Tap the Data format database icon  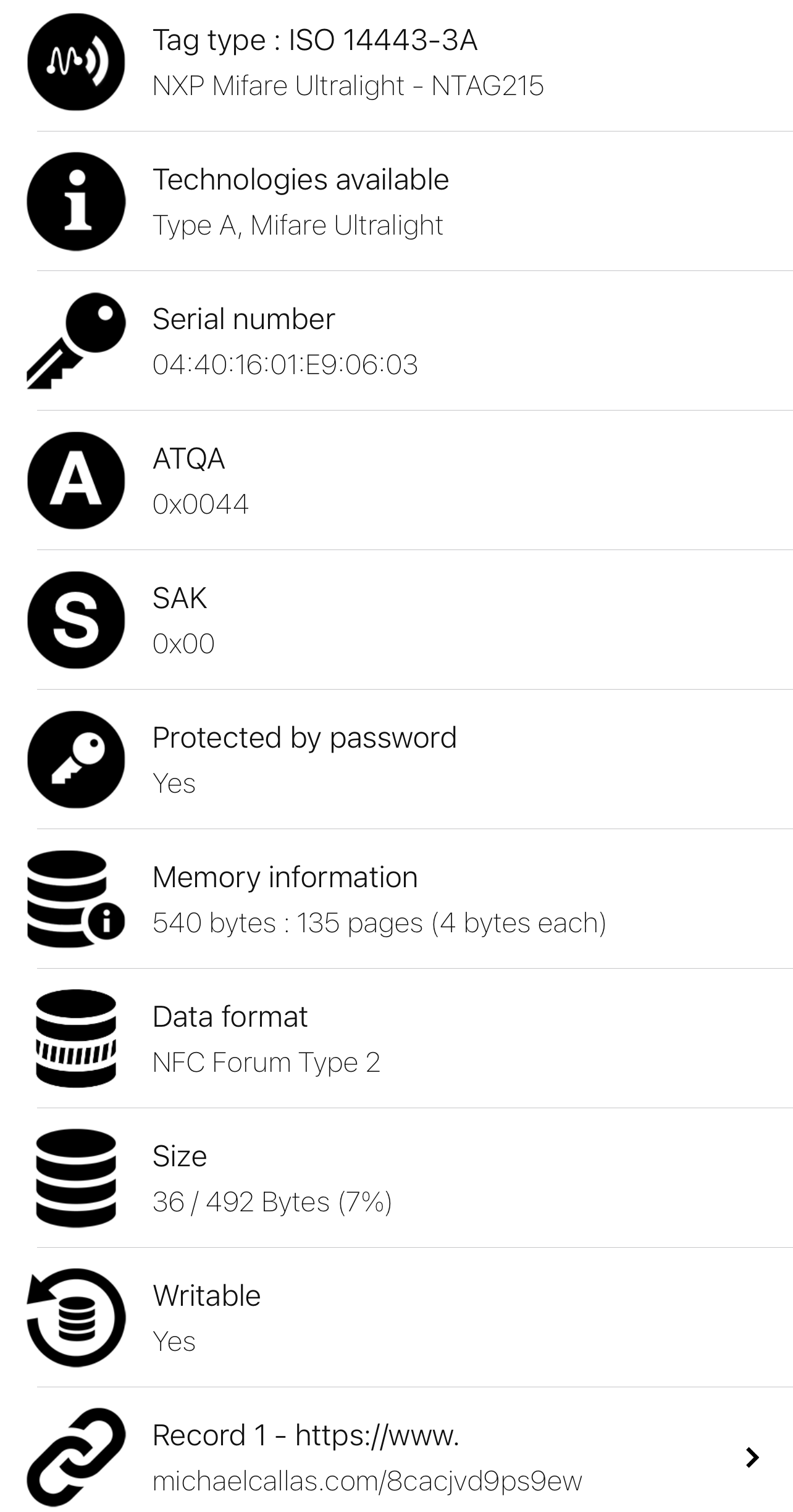(x=76, y=1038)
